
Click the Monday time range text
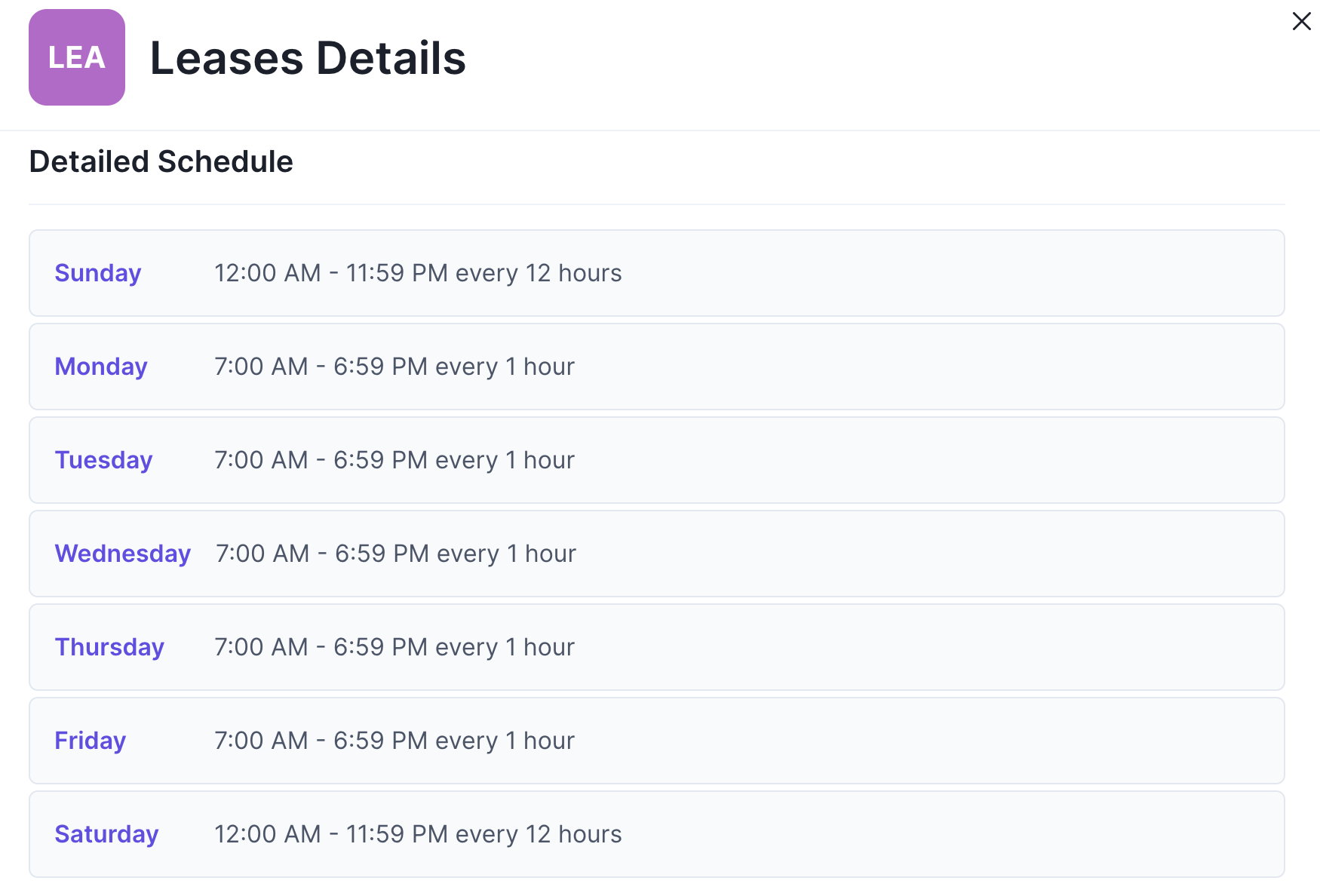click(394, 367)
